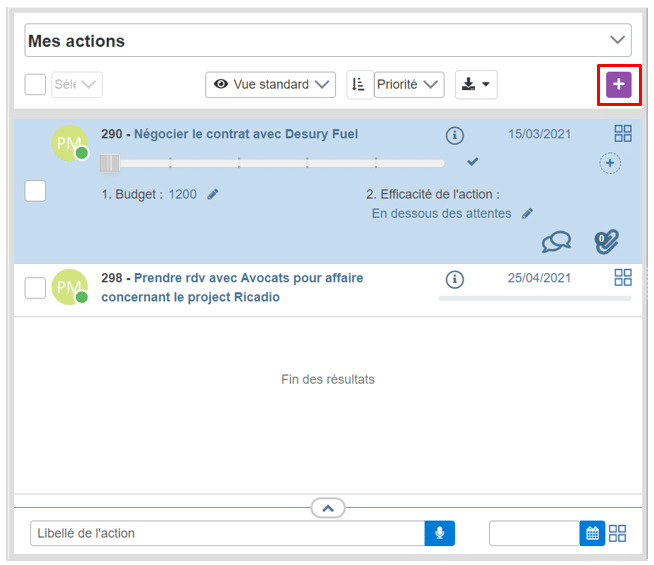Screen dimensions: 654x565
Task: Check the box for action 298
Action: point(35,288)
